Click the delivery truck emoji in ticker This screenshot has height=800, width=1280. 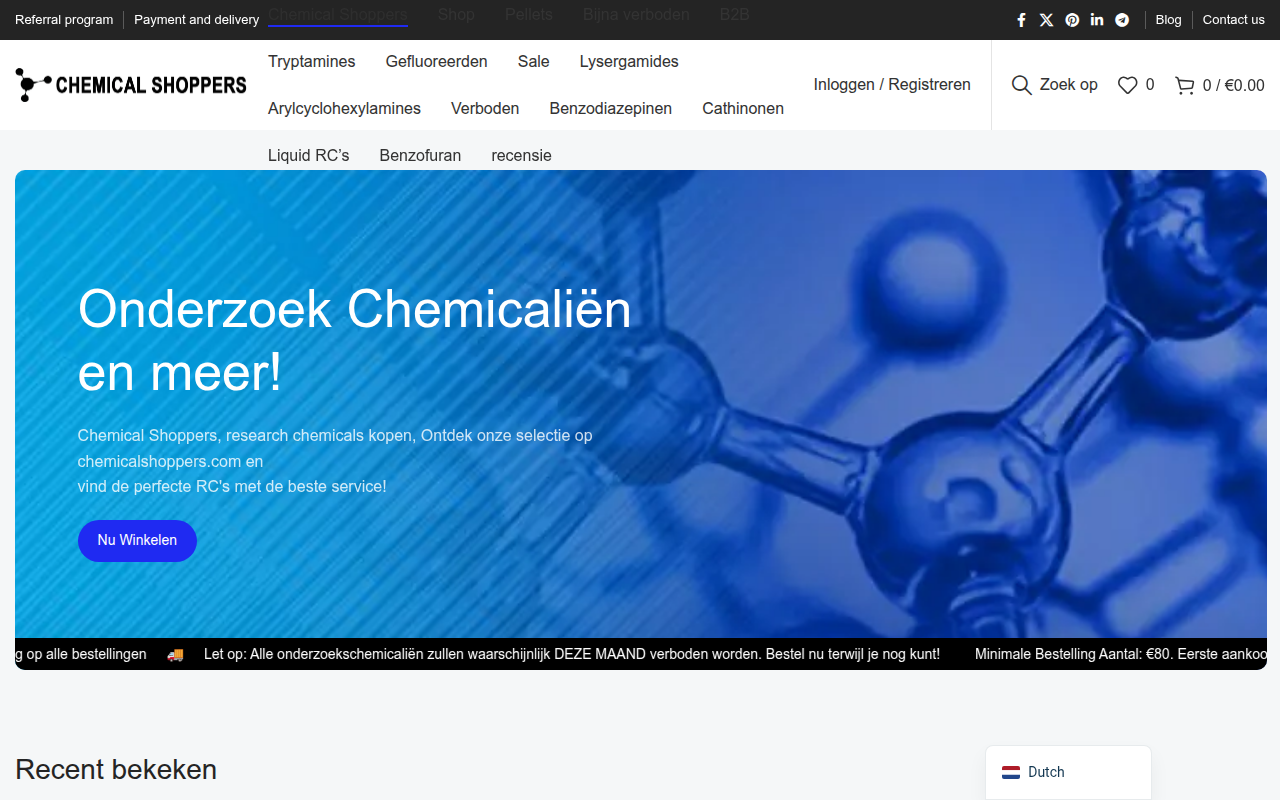tap(175, 655)
